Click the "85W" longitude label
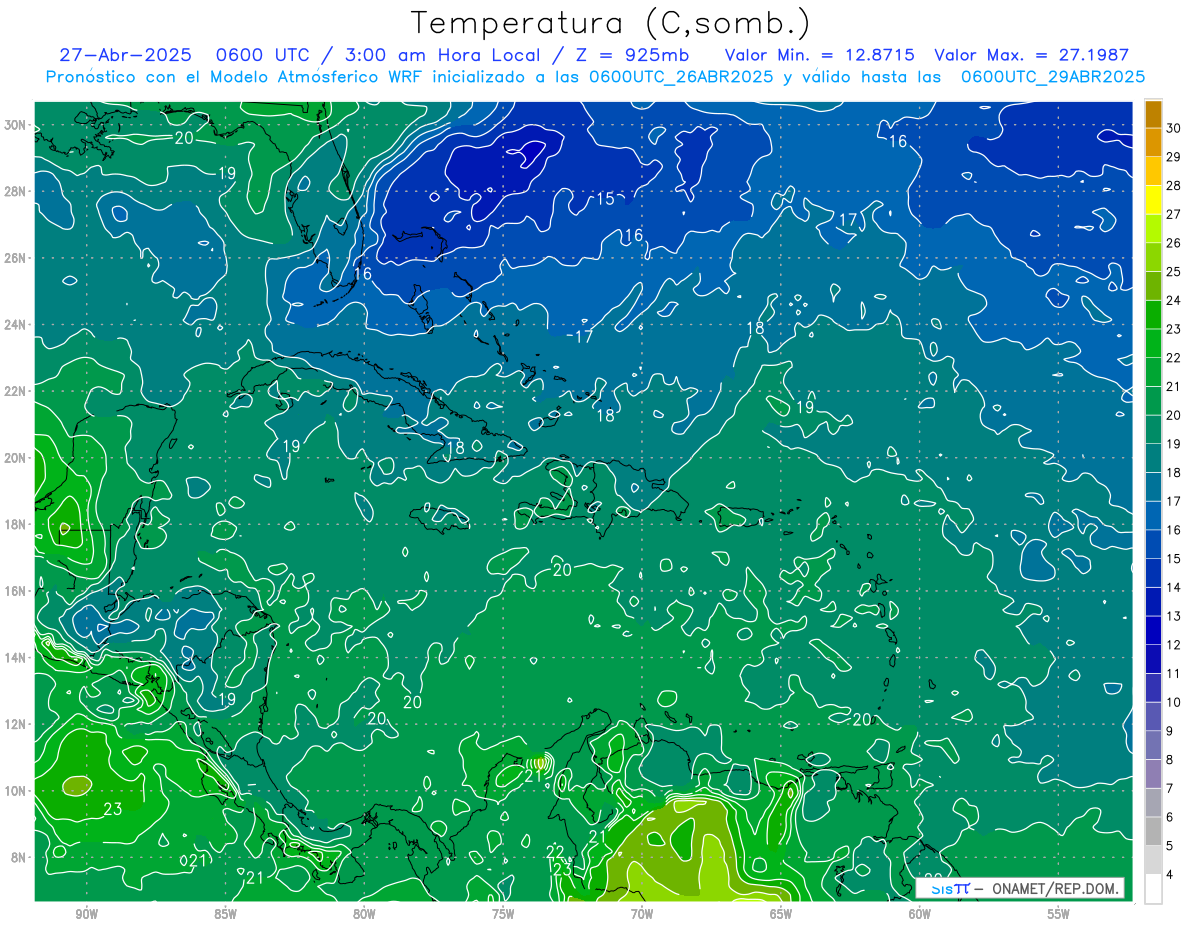Image resolution: width=1200 pixels, height=927 pixels. [x=225, y=914]
